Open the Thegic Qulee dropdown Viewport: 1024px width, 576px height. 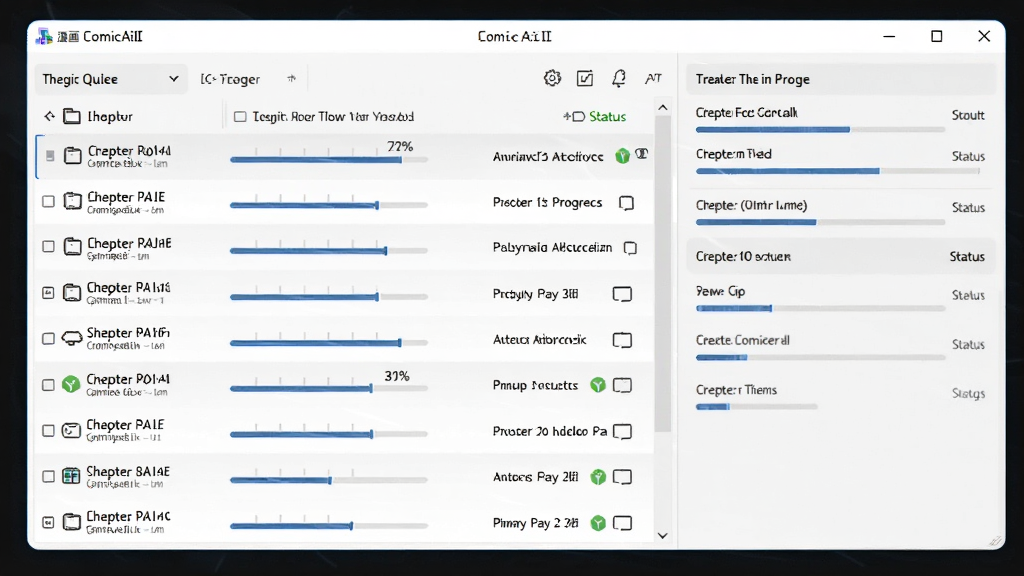(x=110, y=79)
